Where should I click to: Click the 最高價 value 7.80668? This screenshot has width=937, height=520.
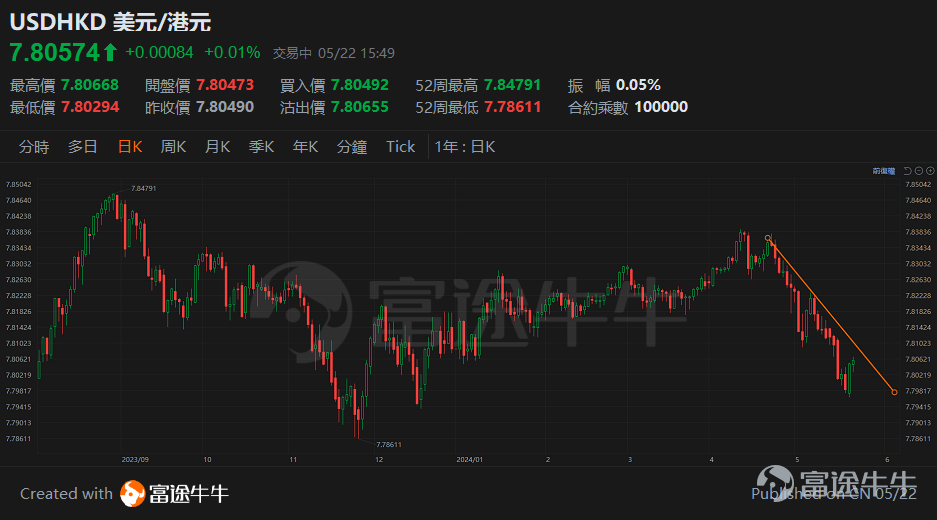pos(90,85)
